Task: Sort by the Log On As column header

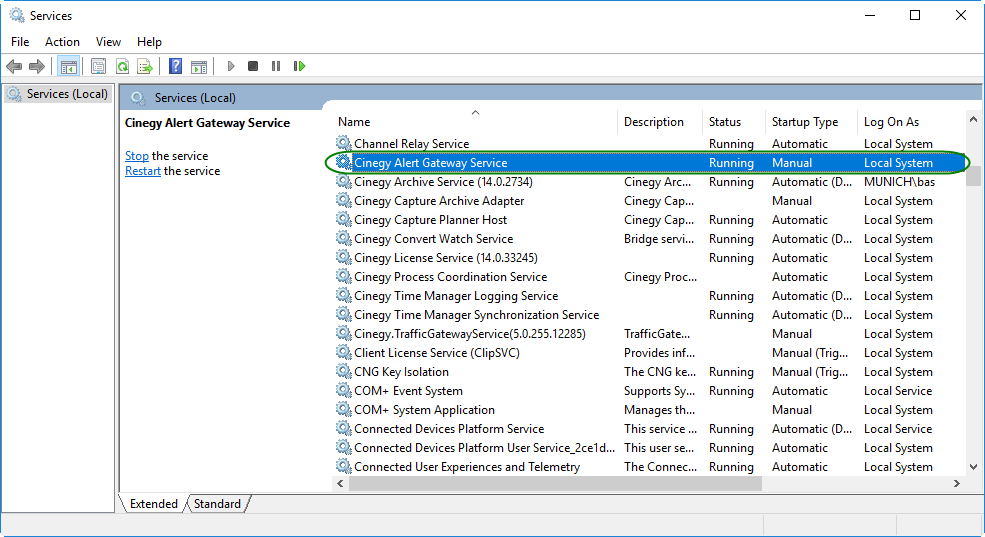Action: pyautogui.click(x=910, y=122)
